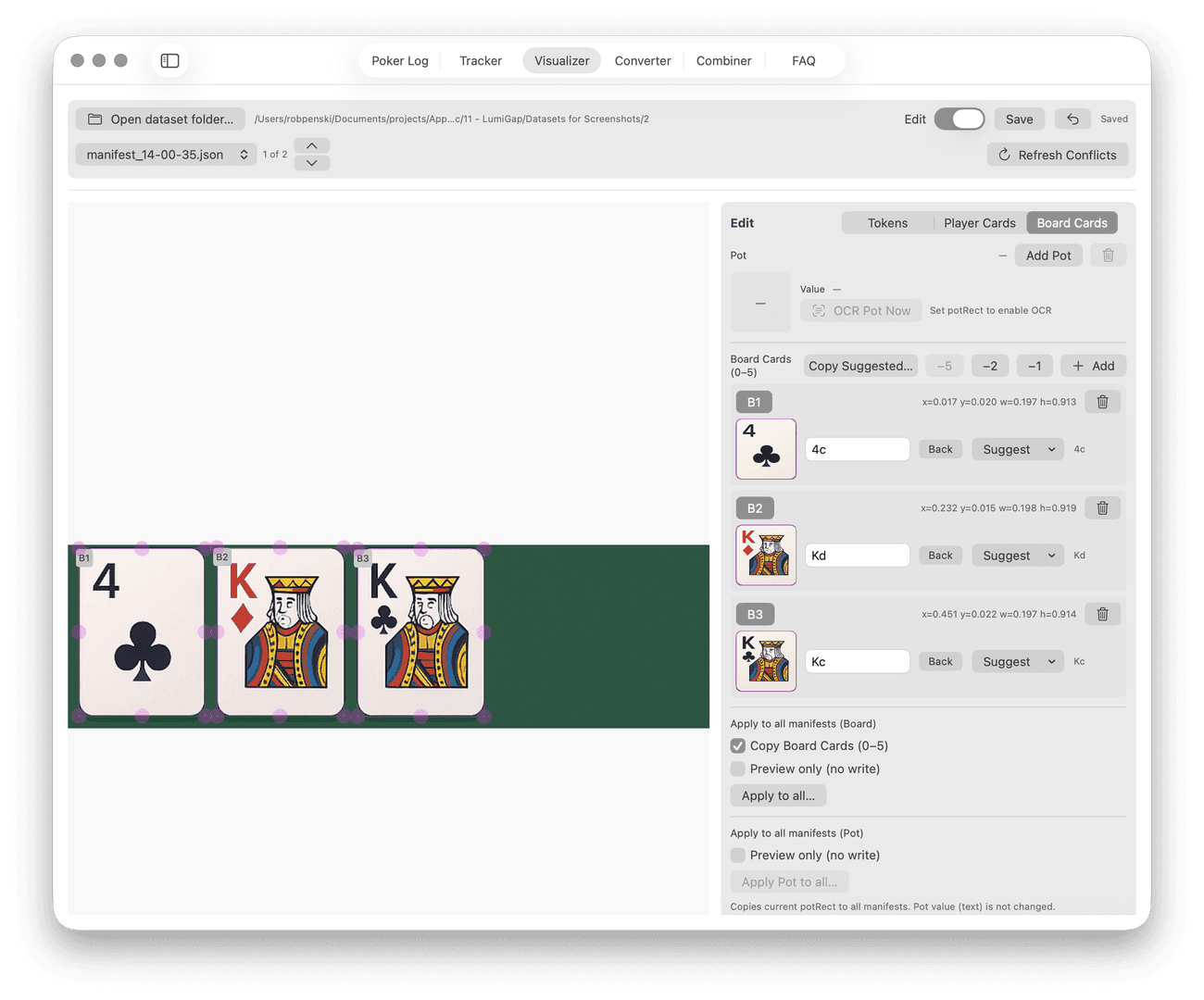Screen dimensions: 1204x1000
Task: Open the FAQ tab
Action: [x=804, y=61]
